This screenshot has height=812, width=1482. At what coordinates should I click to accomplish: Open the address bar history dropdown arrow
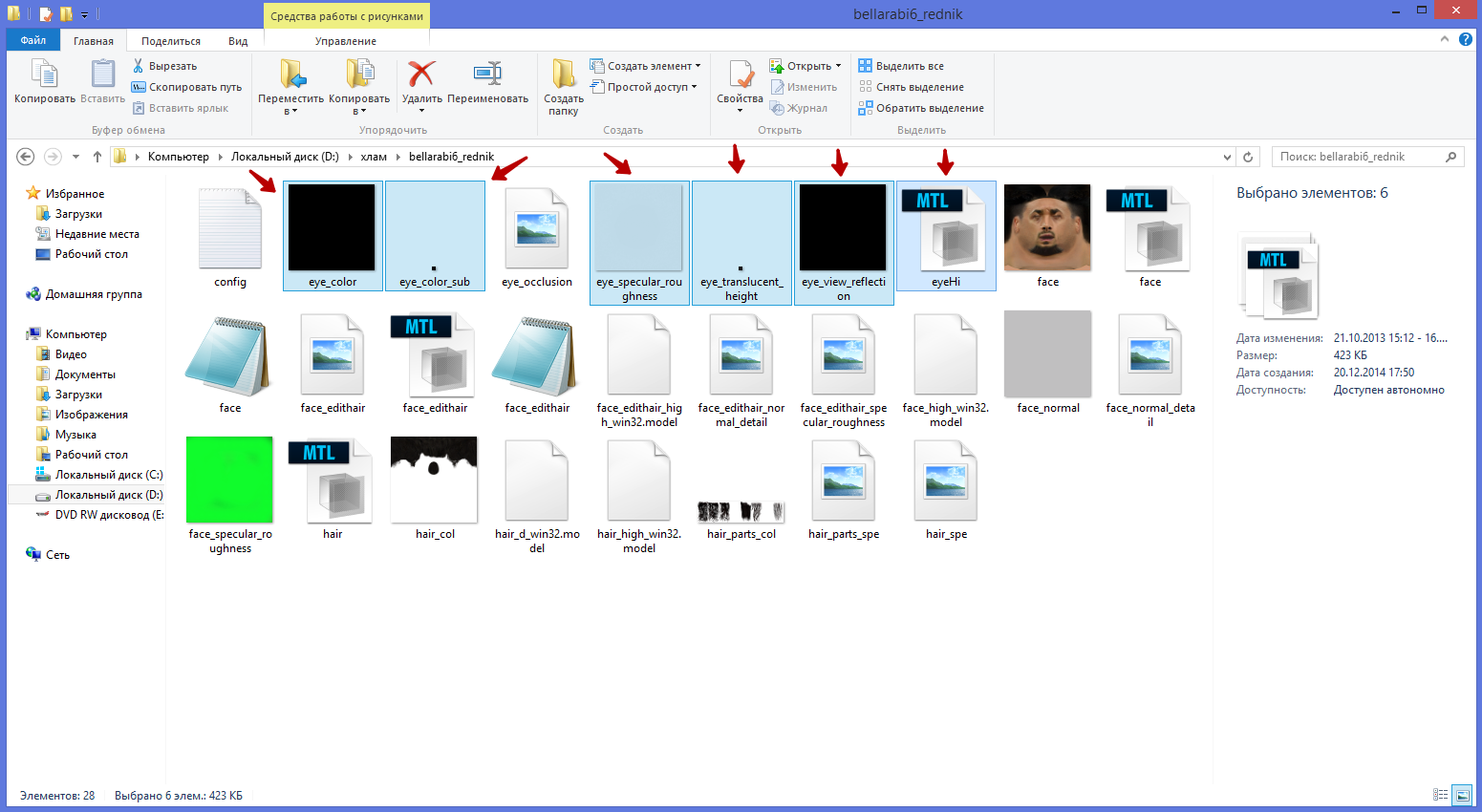click(x=1227, y=157)
